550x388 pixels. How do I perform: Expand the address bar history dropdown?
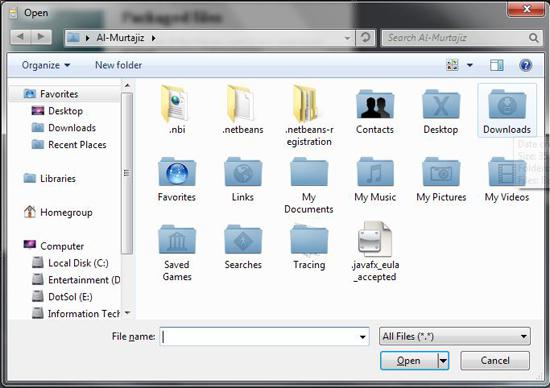347,38
